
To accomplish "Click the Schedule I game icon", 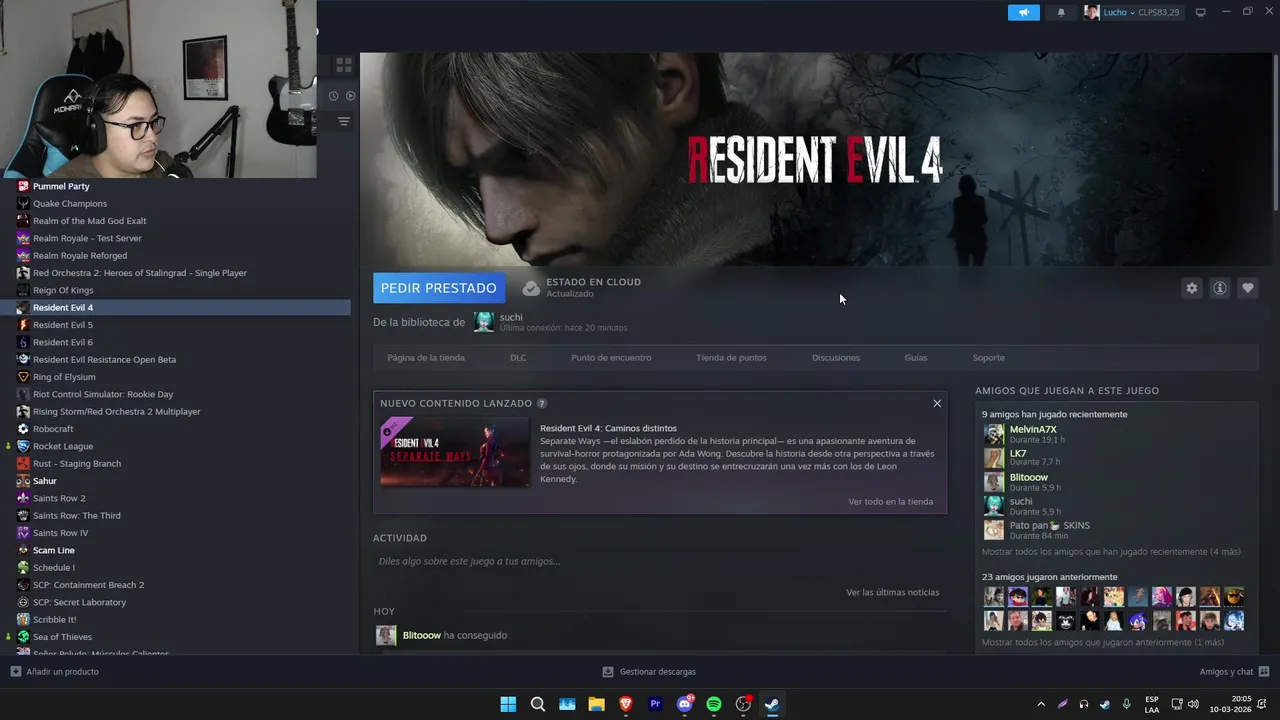I will coord(23,568).
